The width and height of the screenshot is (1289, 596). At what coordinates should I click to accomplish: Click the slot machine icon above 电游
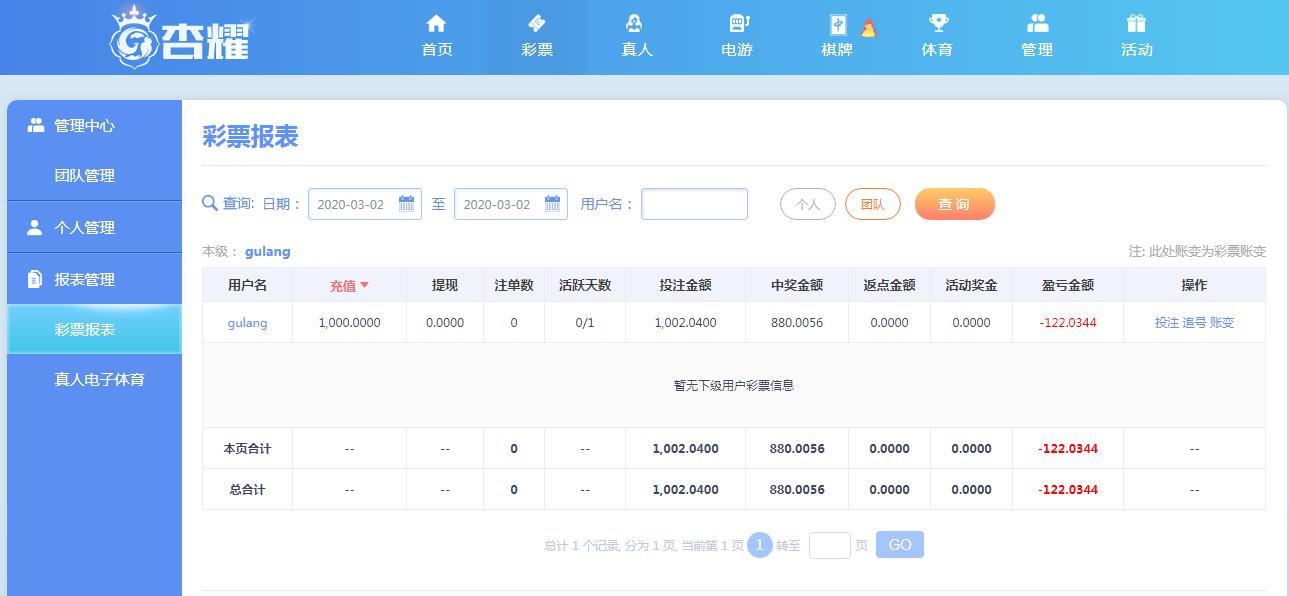pyautogui.click(x=738, y=23)
